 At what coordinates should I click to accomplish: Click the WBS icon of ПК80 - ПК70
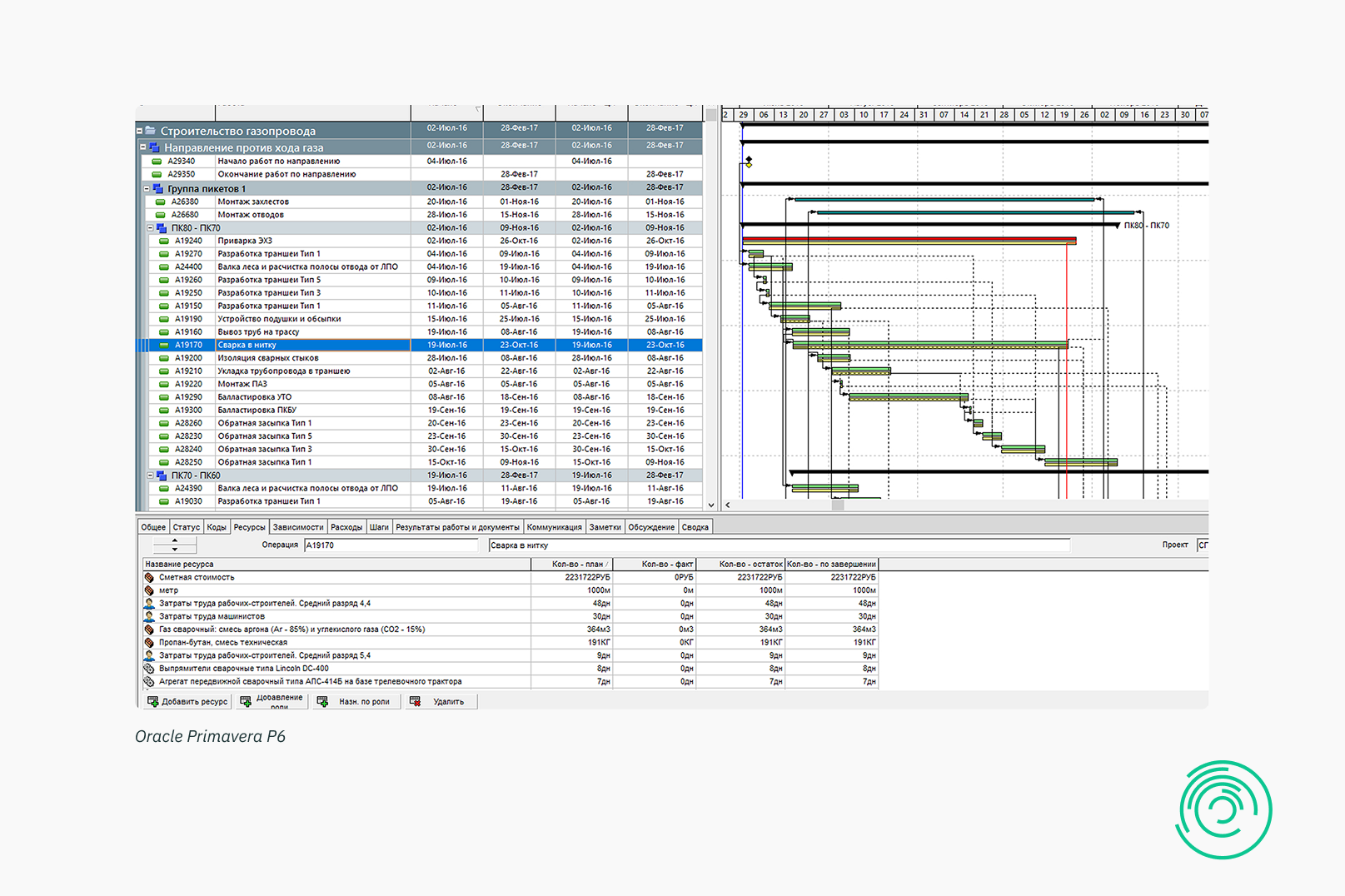(x=162, y=227)
